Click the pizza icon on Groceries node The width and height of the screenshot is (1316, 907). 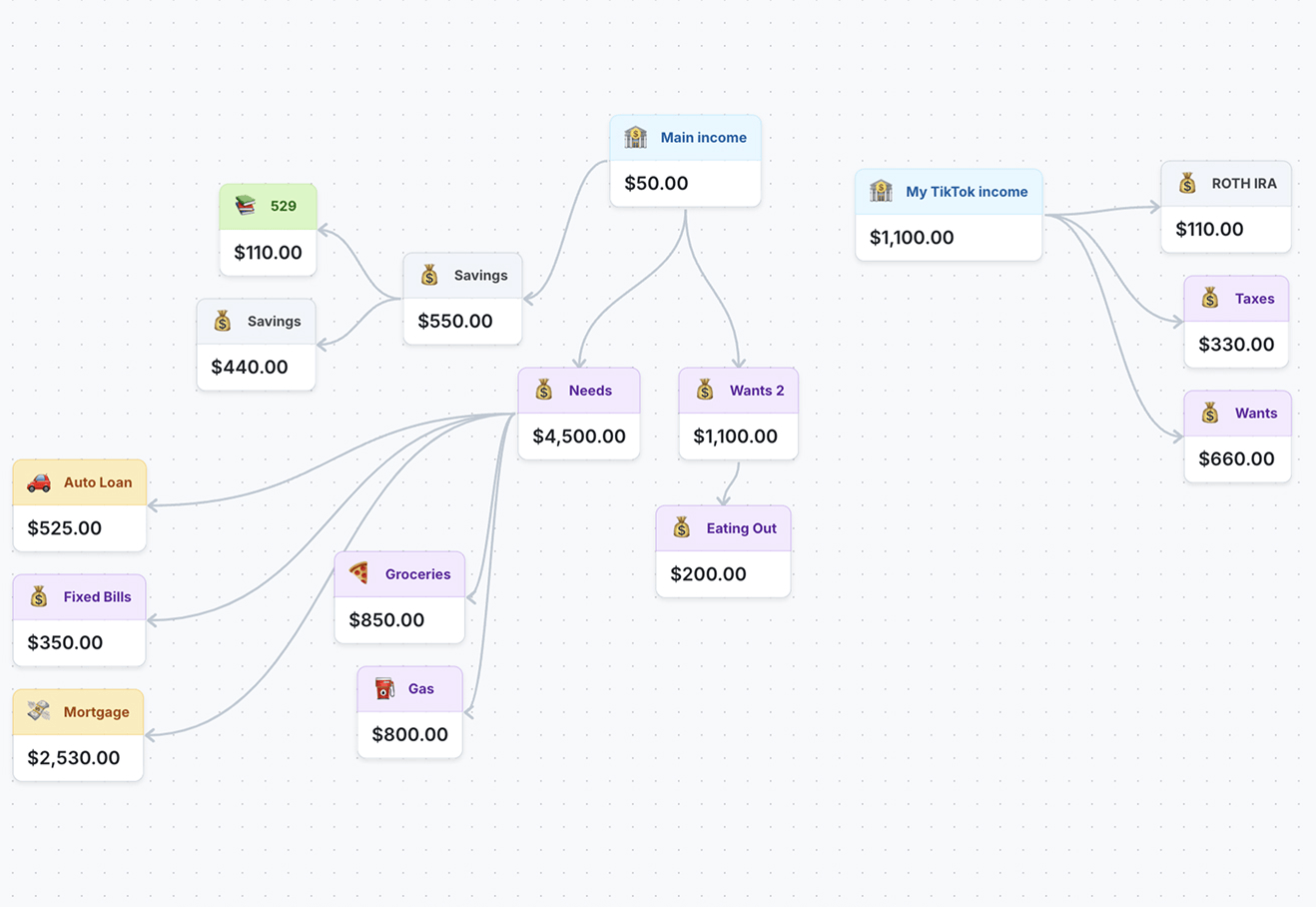coord(359,574)
